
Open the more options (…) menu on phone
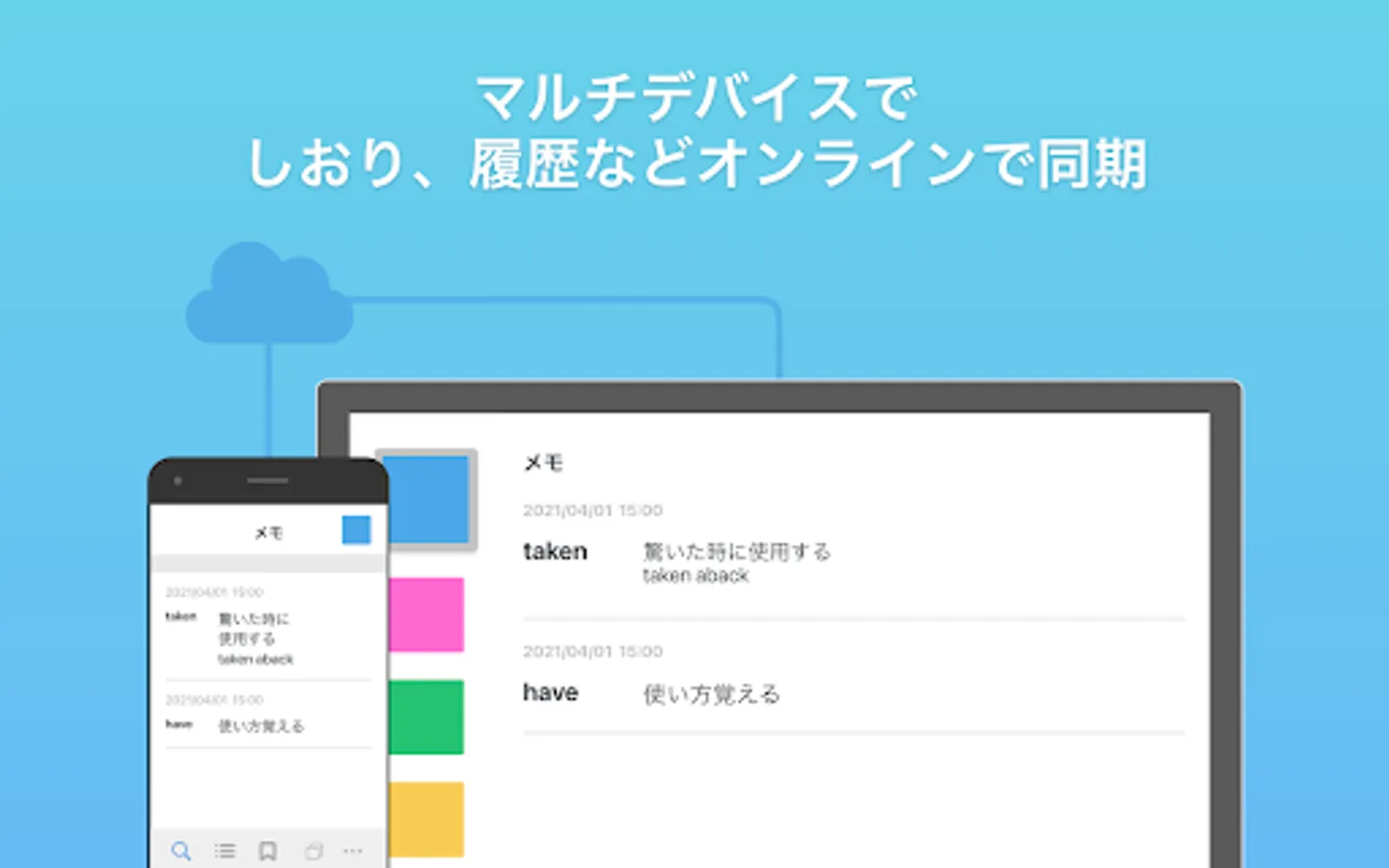(353, 852)
